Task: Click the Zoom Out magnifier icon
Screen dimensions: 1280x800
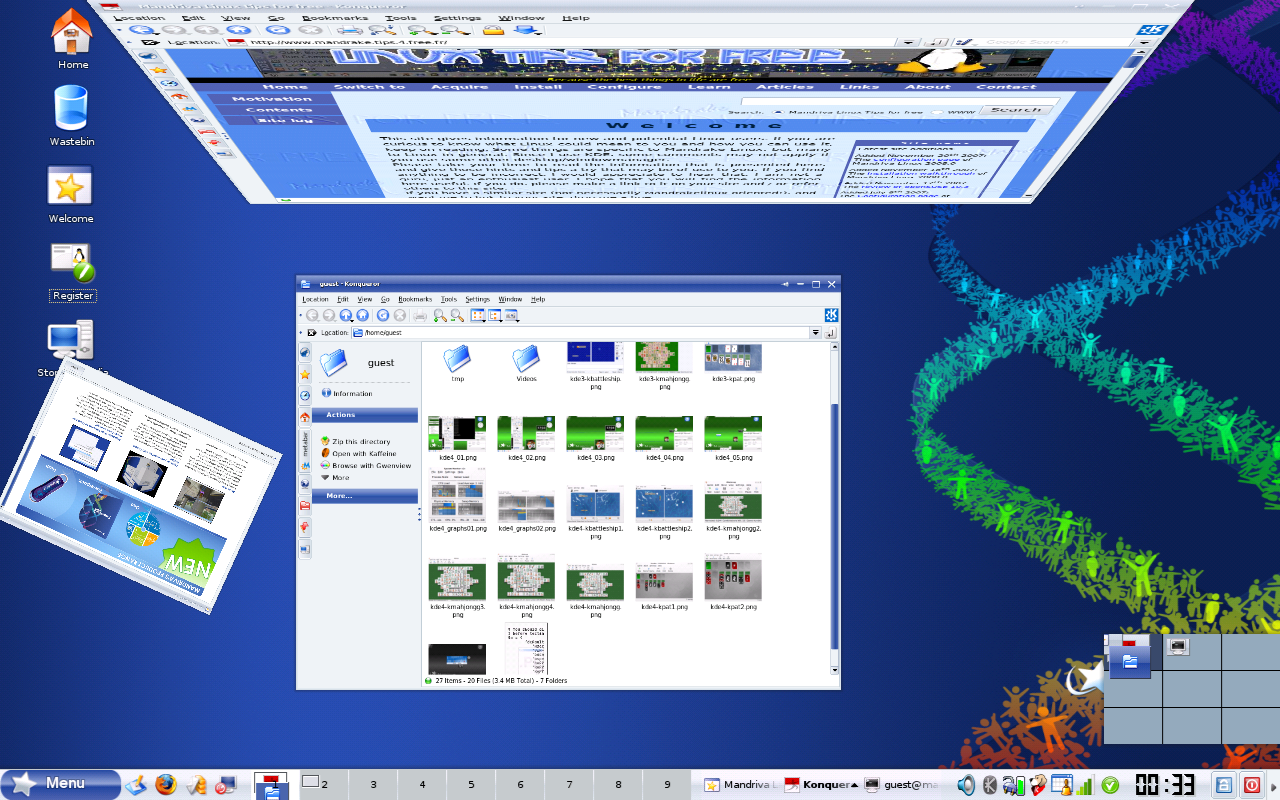Action: point(457,315)
